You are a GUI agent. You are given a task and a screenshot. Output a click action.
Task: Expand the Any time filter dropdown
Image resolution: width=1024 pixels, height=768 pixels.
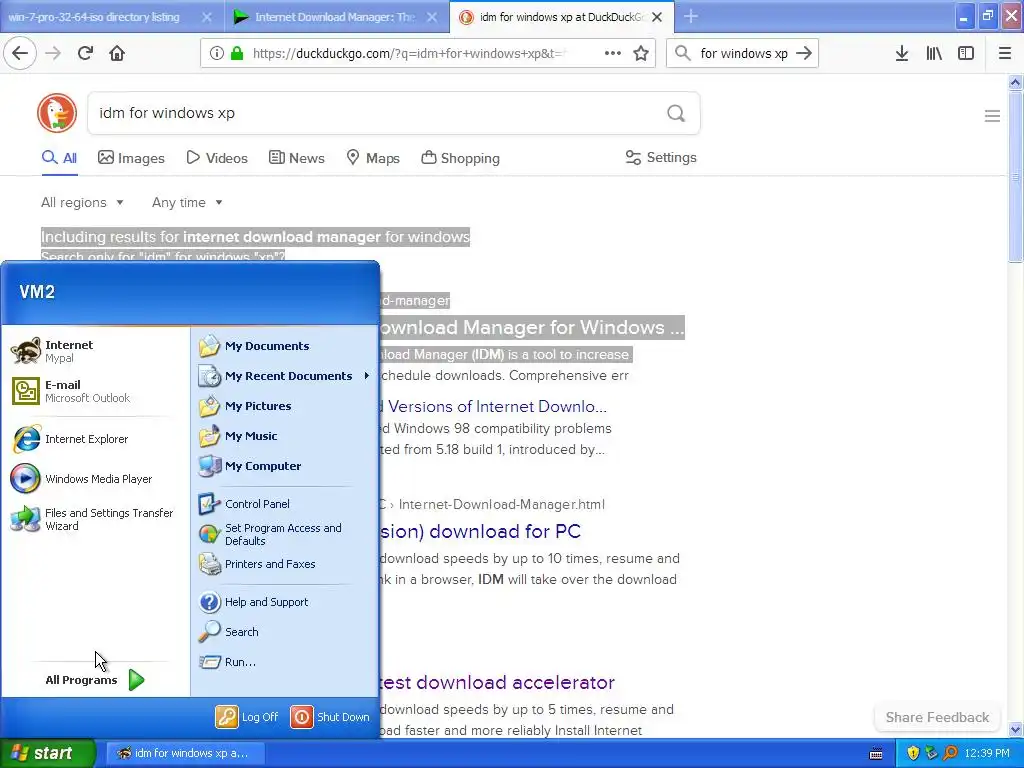point(187,202)
